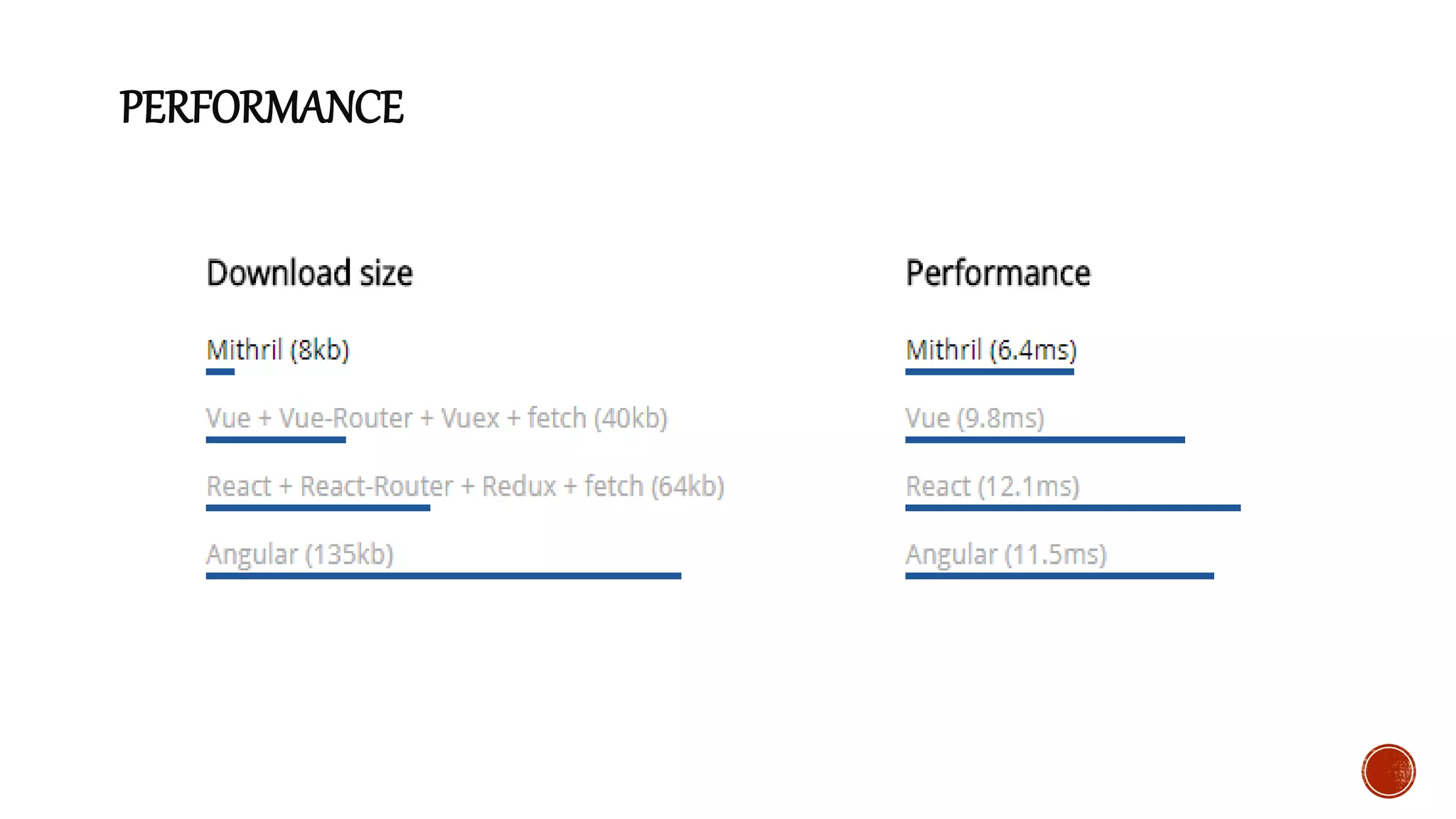Click the Mithril (6.4ms) label
1456x819 pixels.
tap(991, 350)
